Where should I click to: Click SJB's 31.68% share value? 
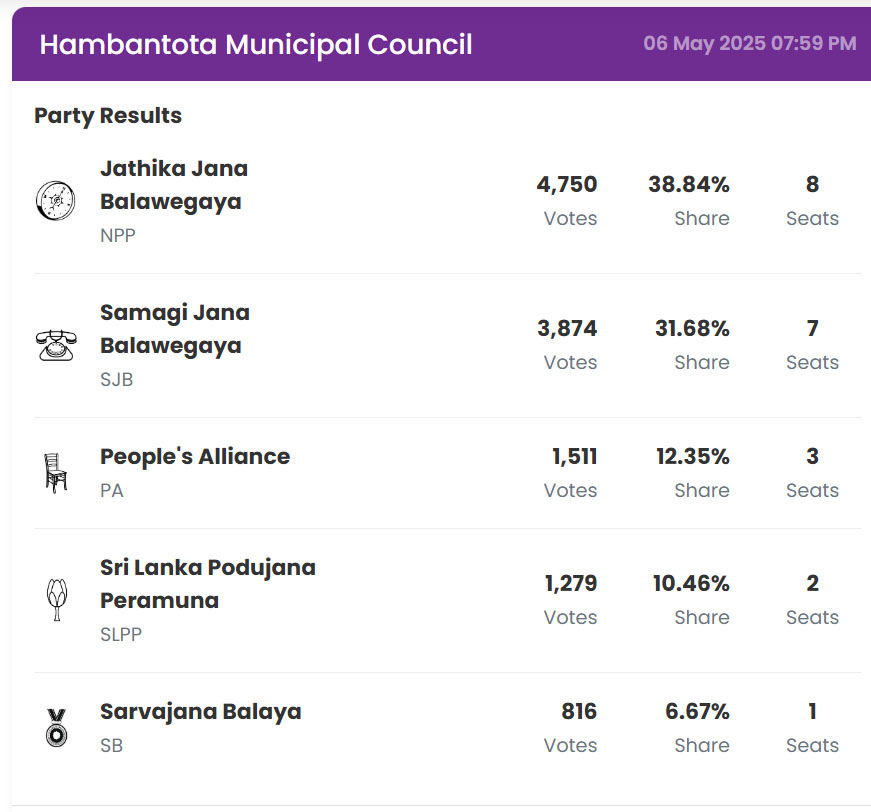coord(692,328)
